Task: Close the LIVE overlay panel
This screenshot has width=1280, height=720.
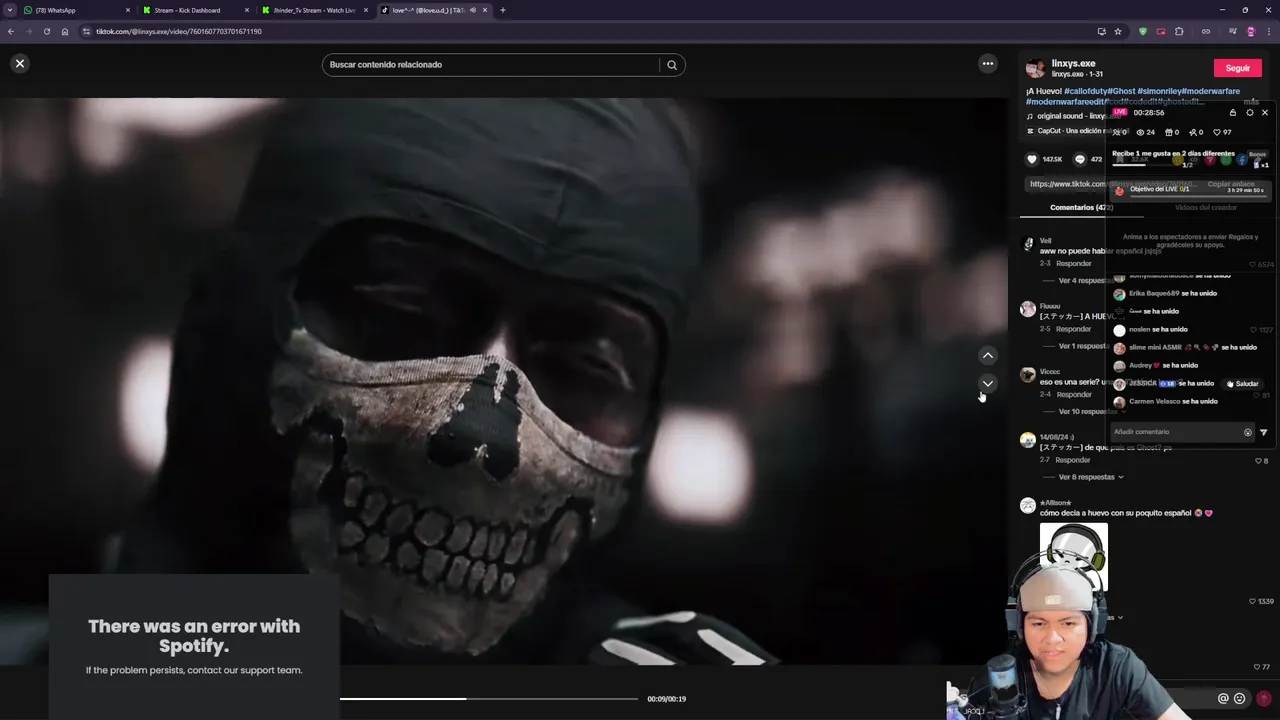Action: pos(1265,113)
